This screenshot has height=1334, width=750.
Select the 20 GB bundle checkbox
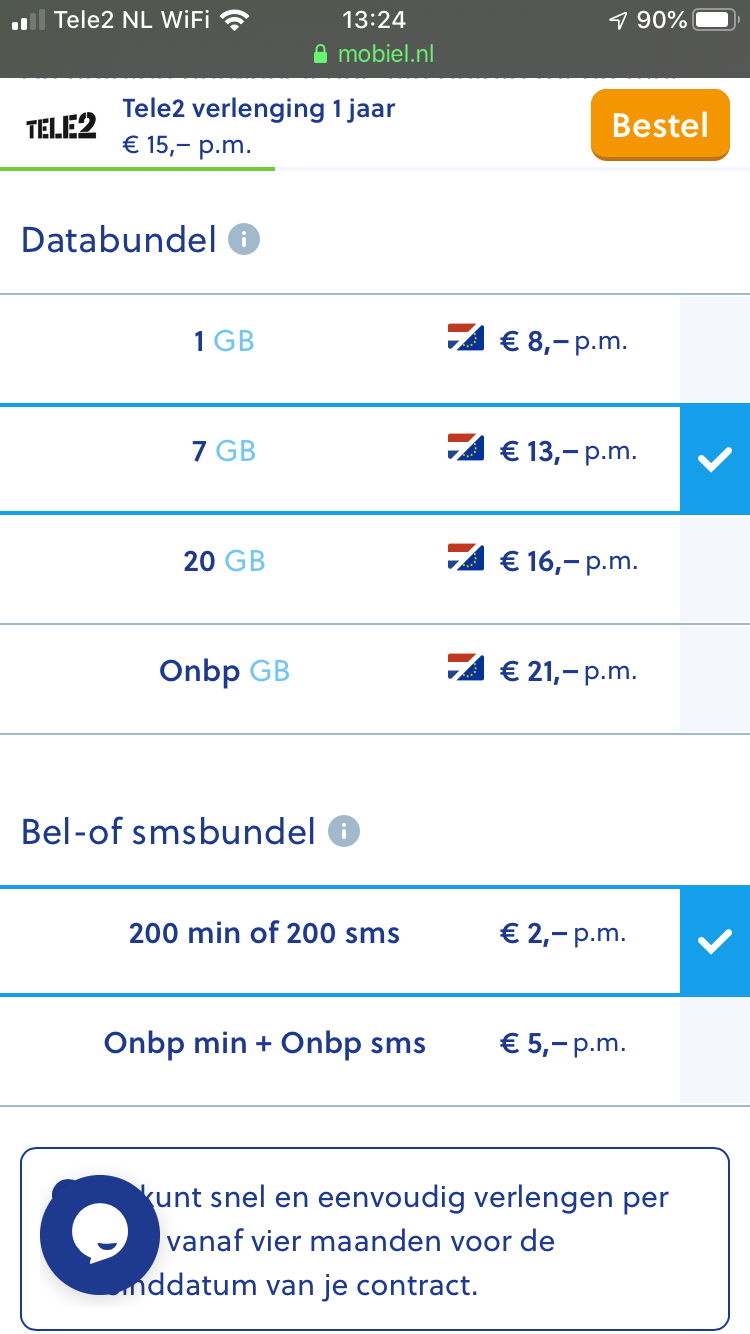coord(715,570)
